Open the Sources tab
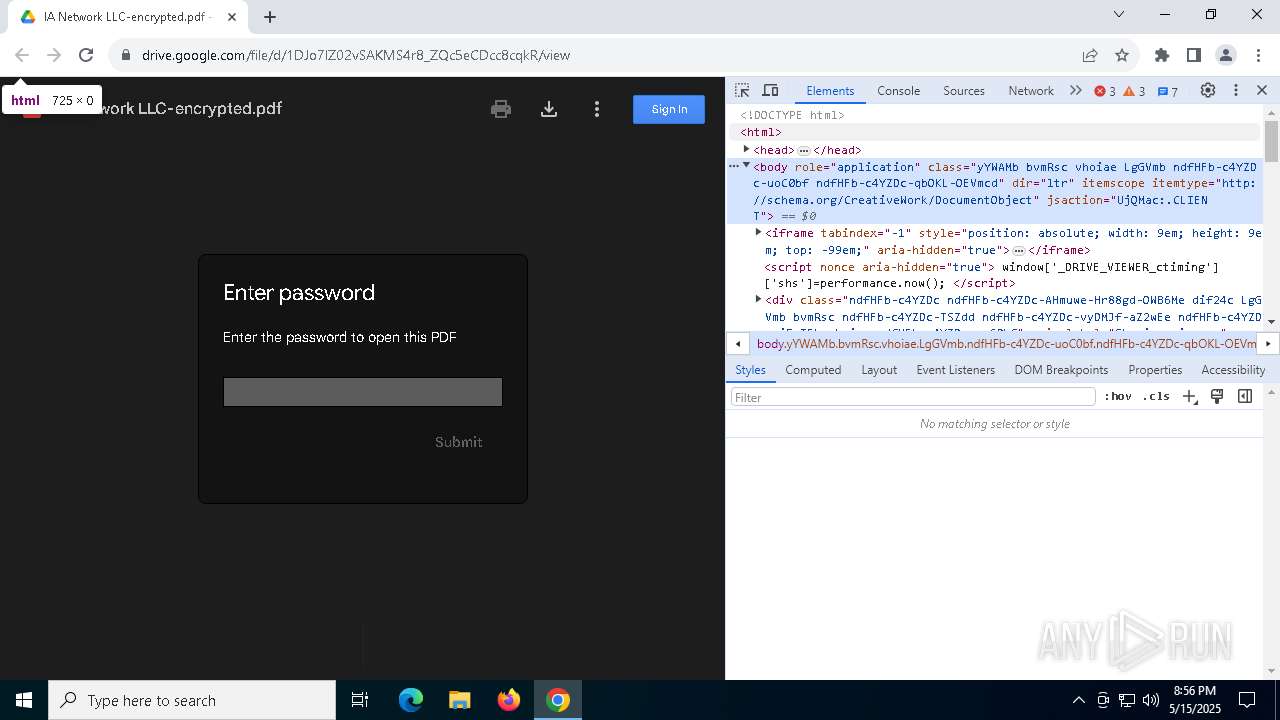Image resolution: width=1280 pixels, height=720 pixels. click(x=964, y=90)
